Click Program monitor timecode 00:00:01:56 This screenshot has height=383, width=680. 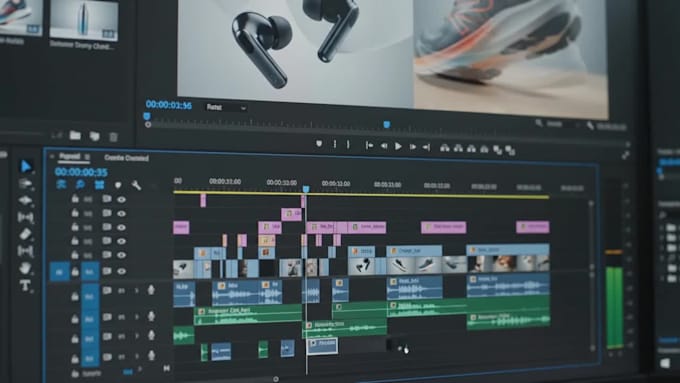169,105
